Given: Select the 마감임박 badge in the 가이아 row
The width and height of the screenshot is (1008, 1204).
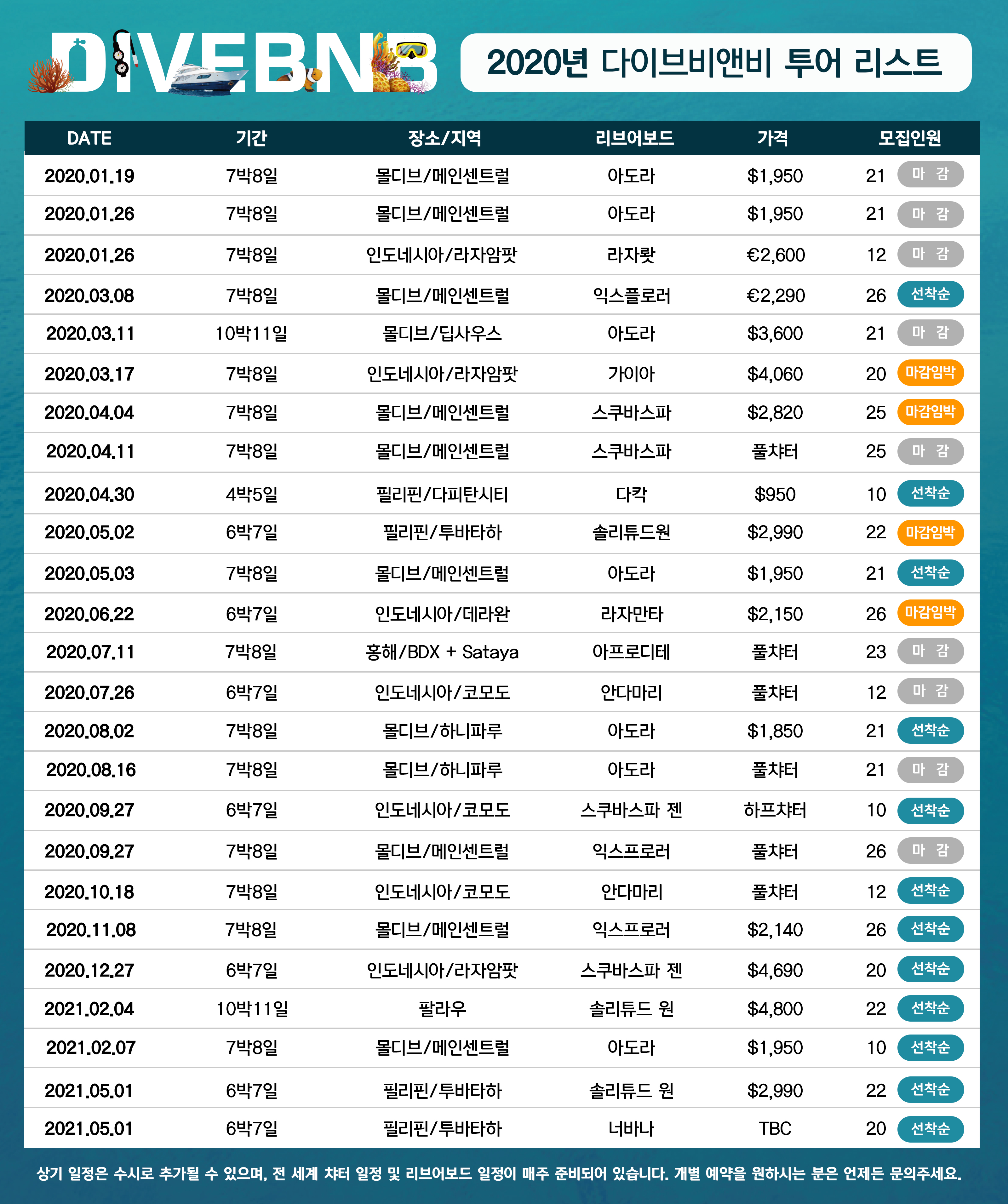Looking at the screenshot, I should (930, 373).
